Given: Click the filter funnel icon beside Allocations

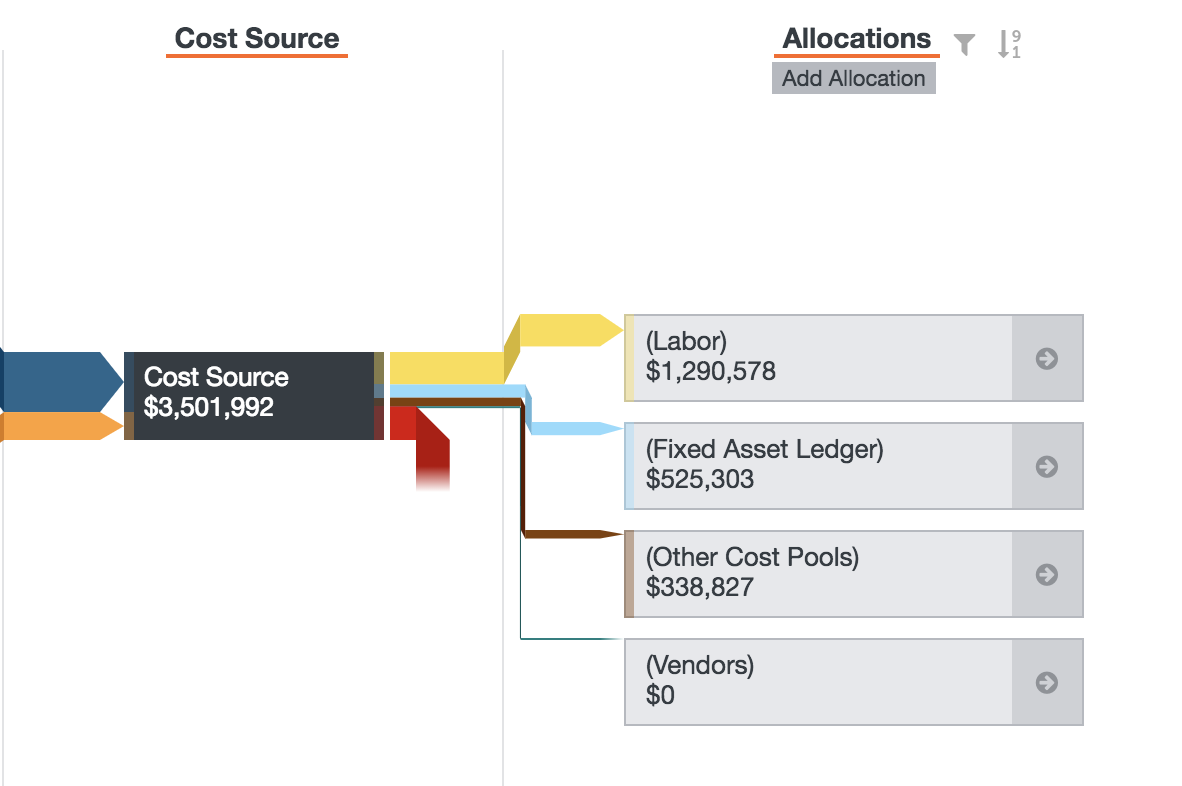Looking at the screenshot, I should (964, 44).
